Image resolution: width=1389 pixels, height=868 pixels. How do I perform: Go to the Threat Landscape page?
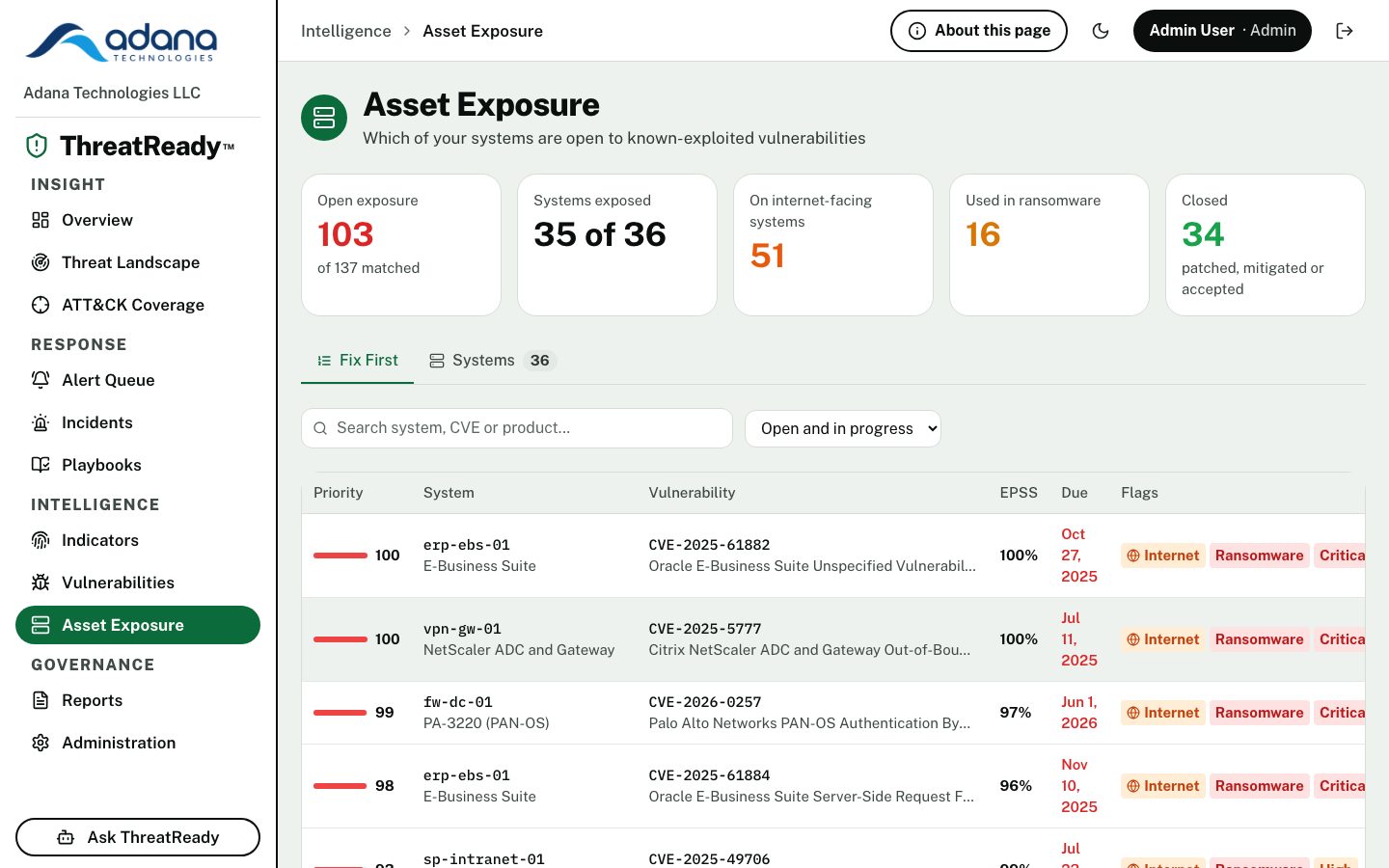click(x=138, y=262)
